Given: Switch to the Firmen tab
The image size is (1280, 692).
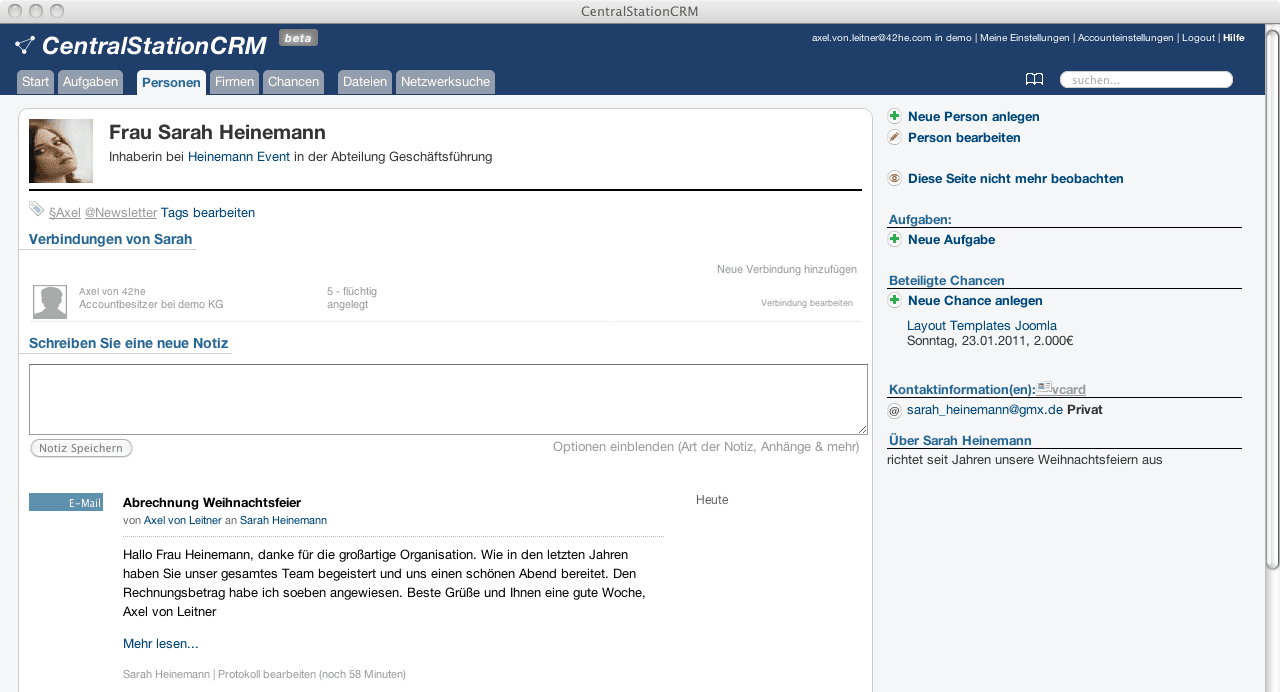Looking at the screenshot, I should pyautogui.click(x=234, y=82).
